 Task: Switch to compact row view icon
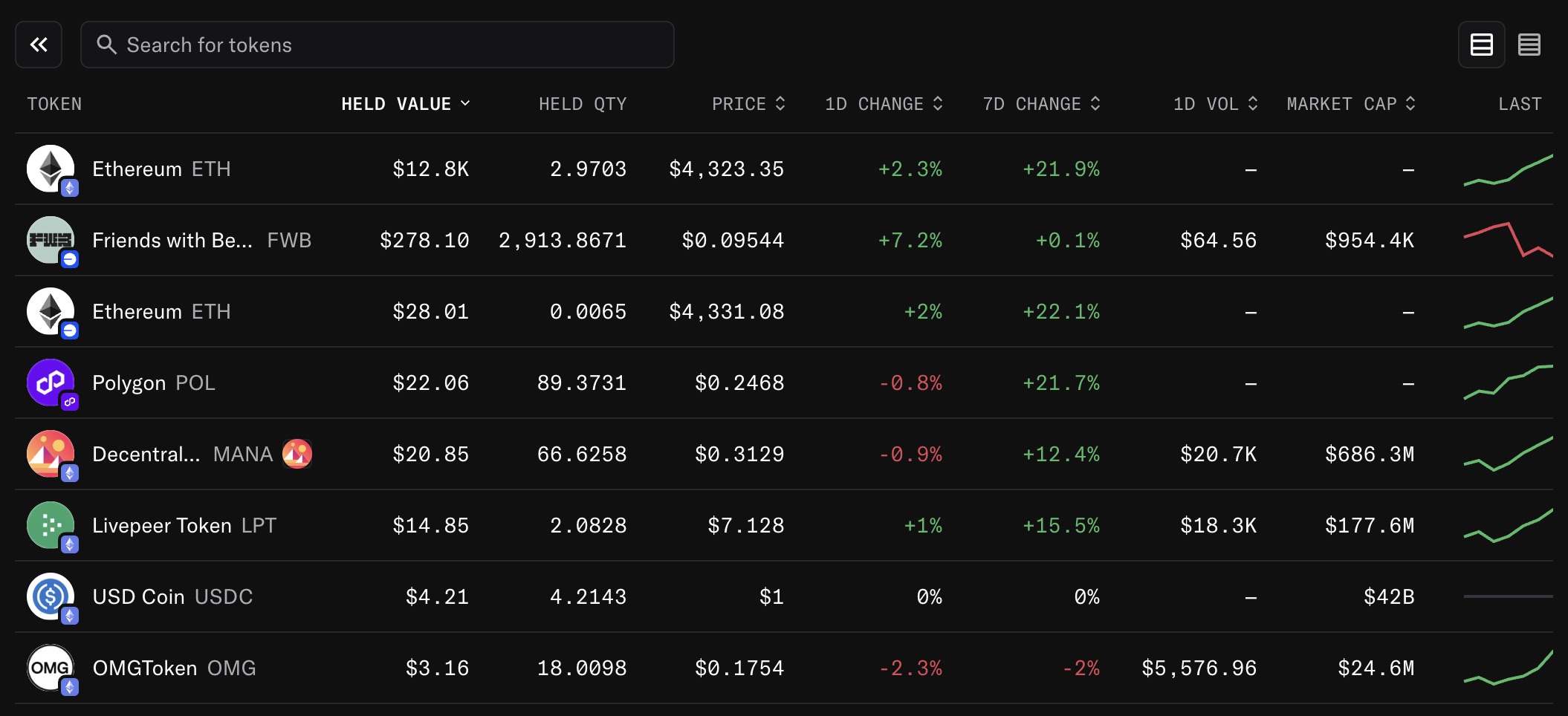(x=1529, y=45)
